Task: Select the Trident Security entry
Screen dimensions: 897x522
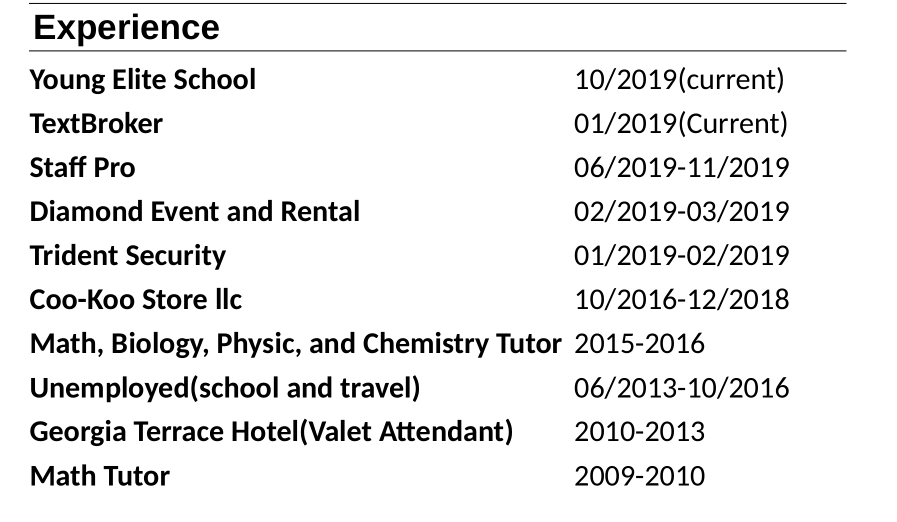Action: click(128, 256)
